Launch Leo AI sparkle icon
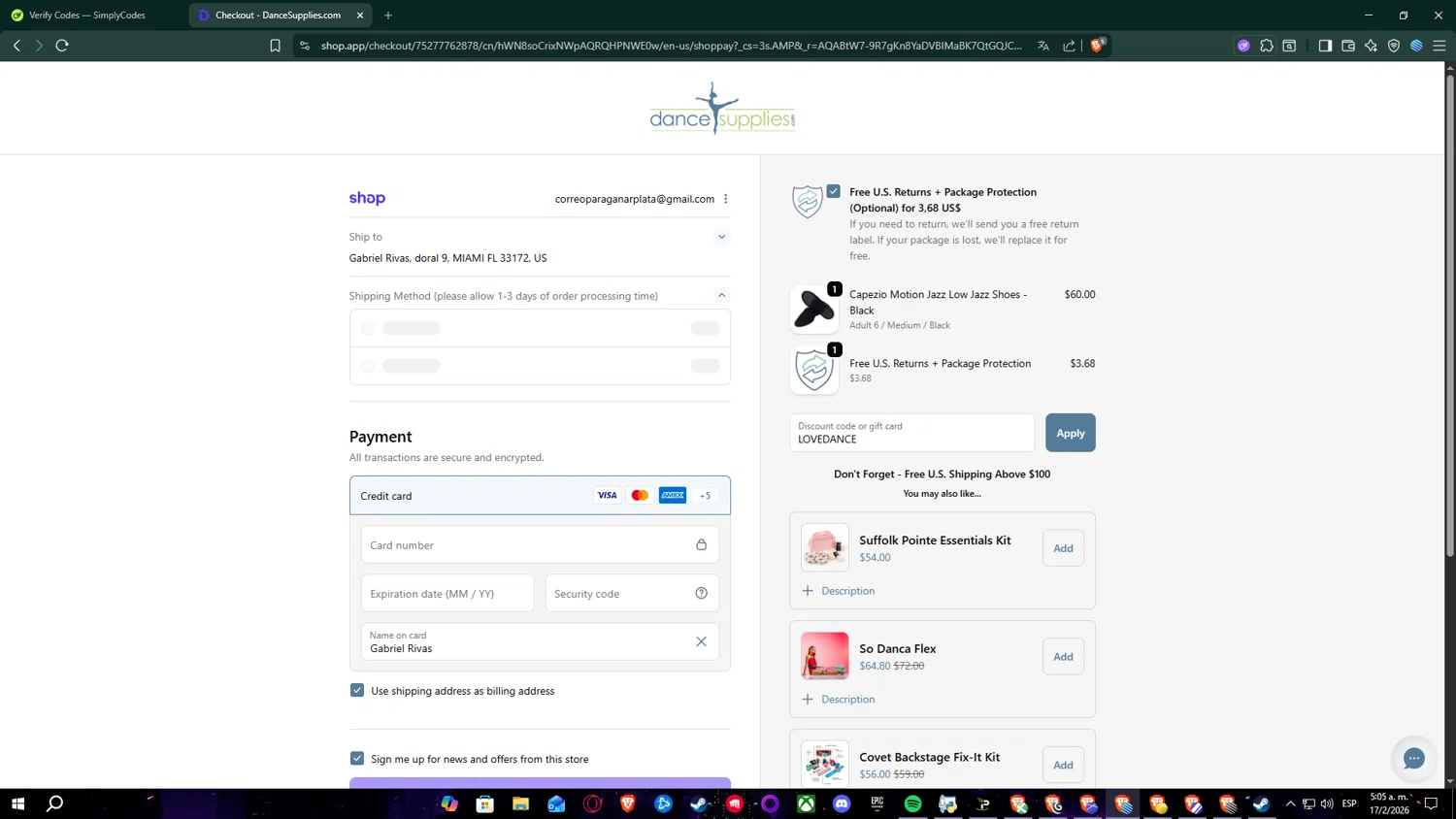This screenshot has width=1456, height=819. pos(1371,46)
